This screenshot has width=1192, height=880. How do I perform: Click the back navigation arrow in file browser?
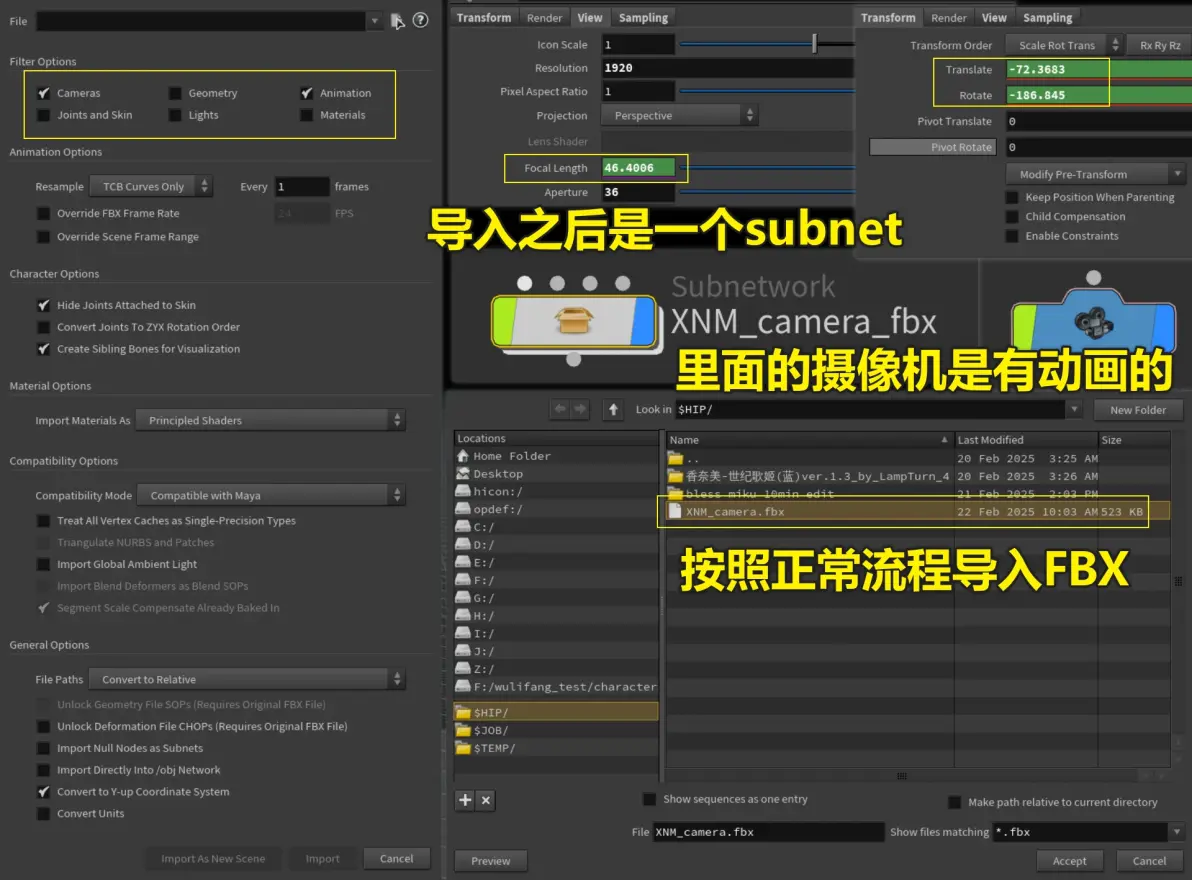coord(560,410)
